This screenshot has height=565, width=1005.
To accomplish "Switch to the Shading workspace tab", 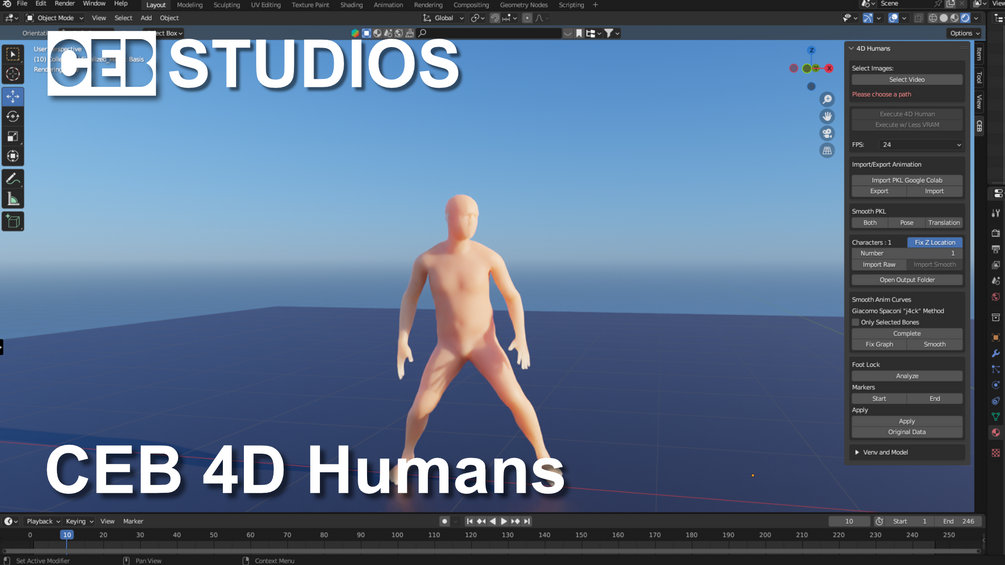I will coord(351,5).
